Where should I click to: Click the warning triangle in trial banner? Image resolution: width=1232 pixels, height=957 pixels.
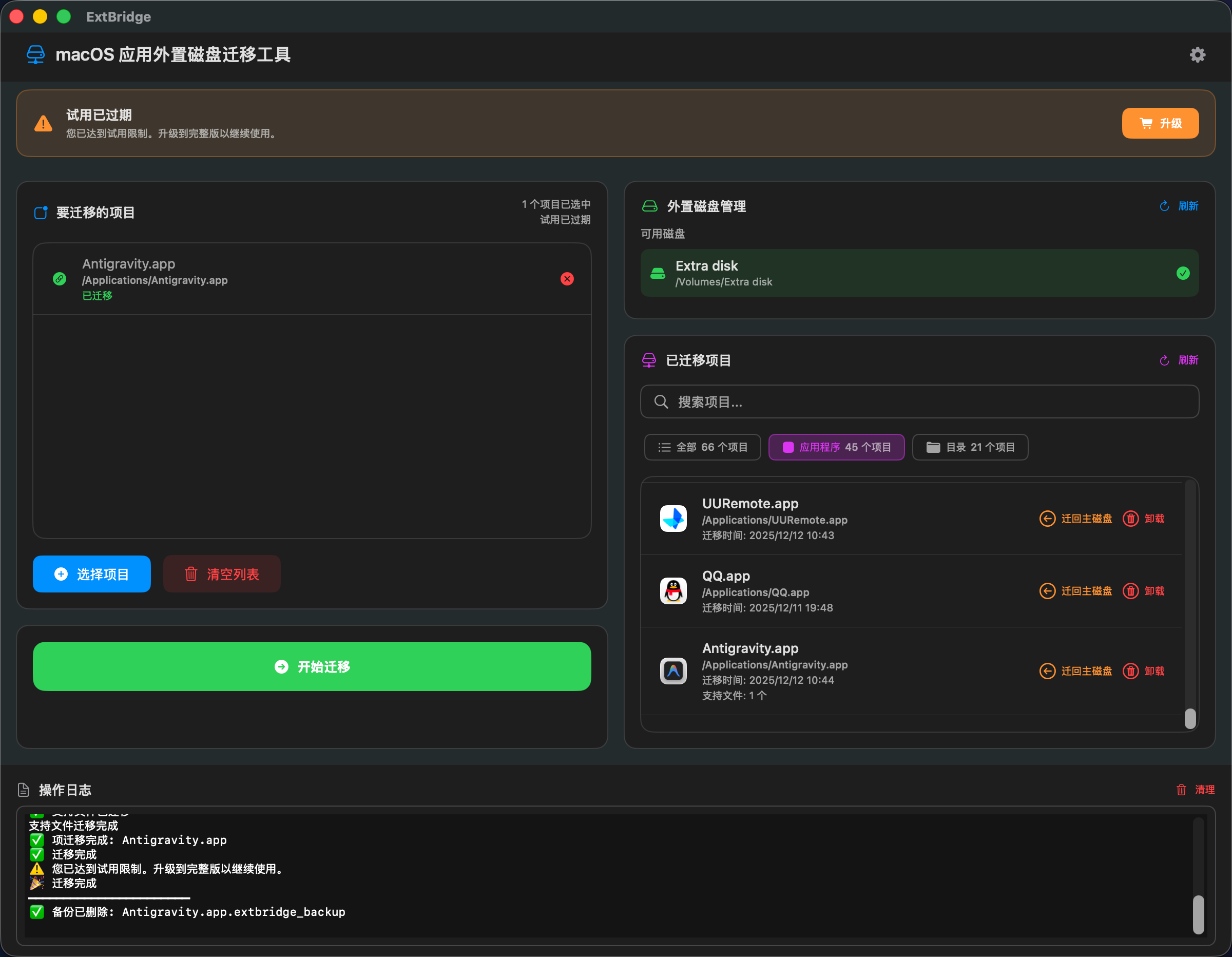click(43, 124)
